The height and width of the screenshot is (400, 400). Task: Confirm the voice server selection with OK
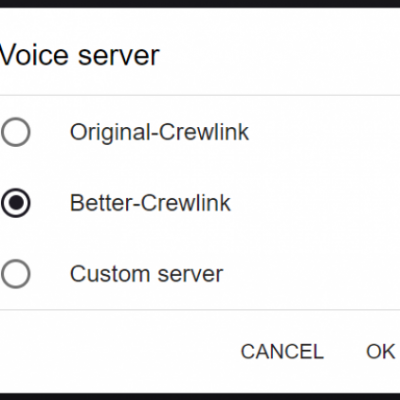click(x=380, y=351)
